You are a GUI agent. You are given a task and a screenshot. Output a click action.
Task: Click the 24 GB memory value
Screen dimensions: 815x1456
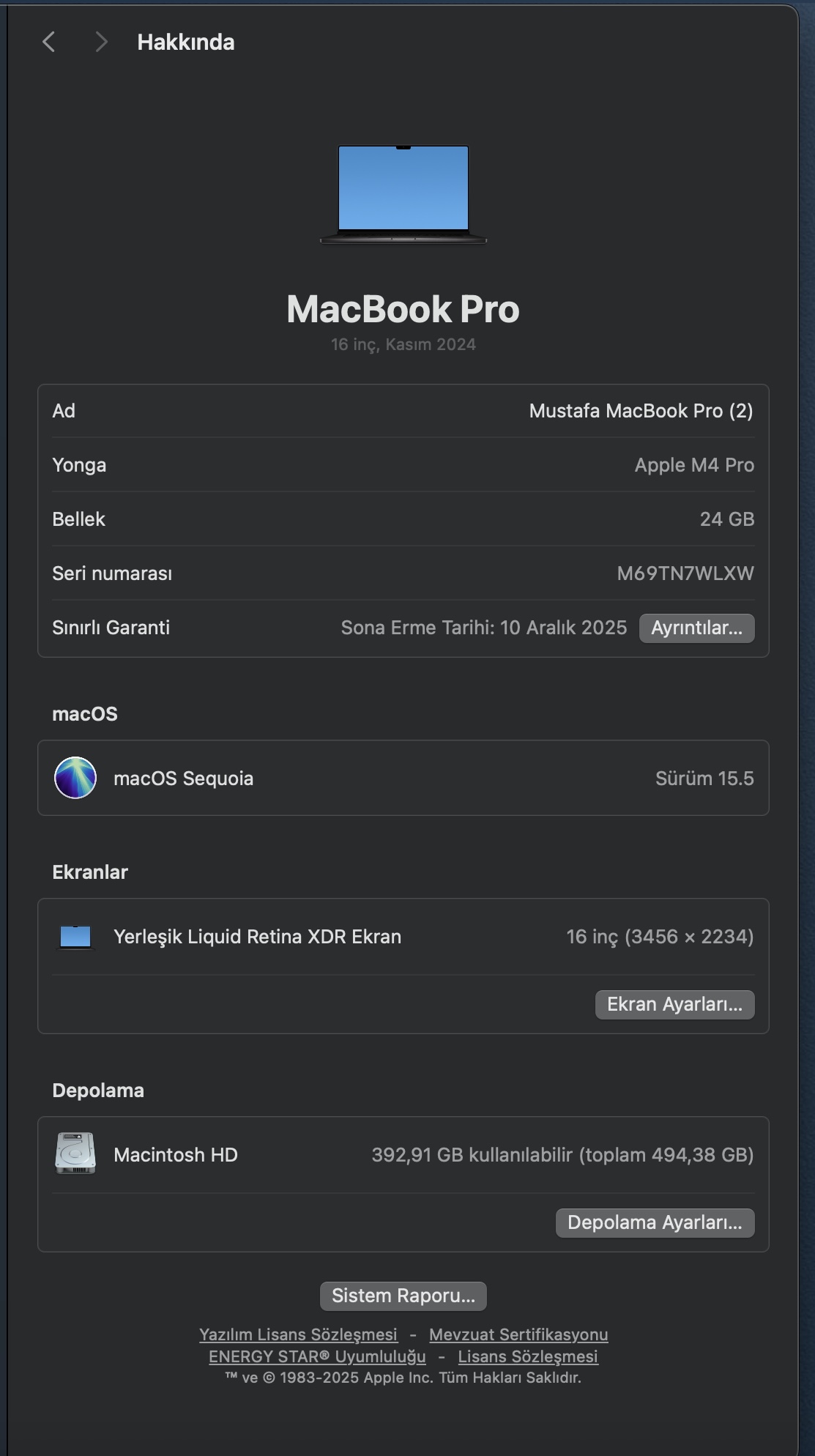coord(727,519)
